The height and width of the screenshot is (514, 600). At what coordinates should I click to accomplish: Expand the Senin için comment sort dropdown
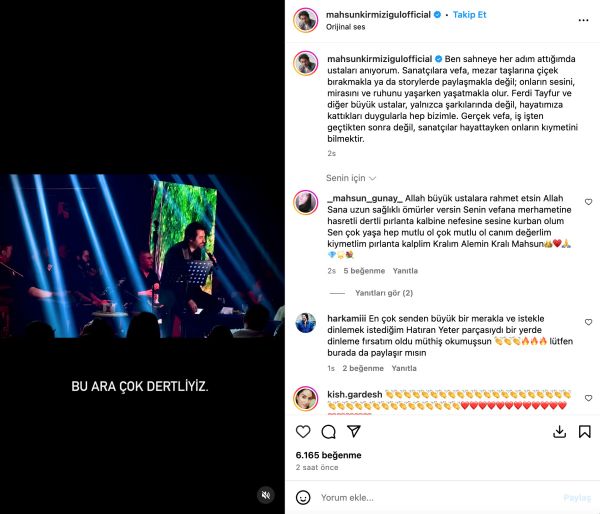351,178
